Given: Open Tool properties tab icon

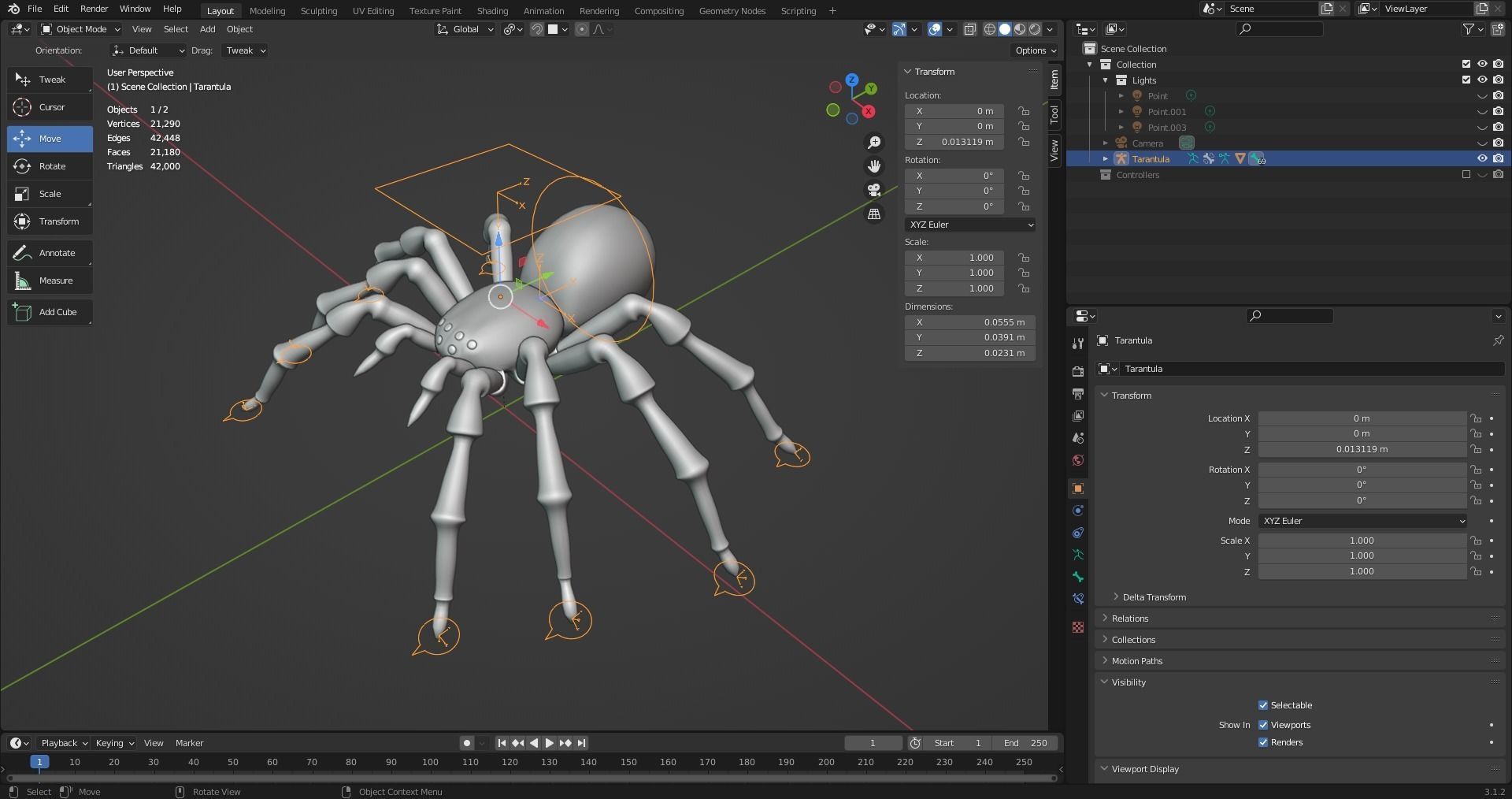Looking at the screenshot, I should tap(1078, 343).
